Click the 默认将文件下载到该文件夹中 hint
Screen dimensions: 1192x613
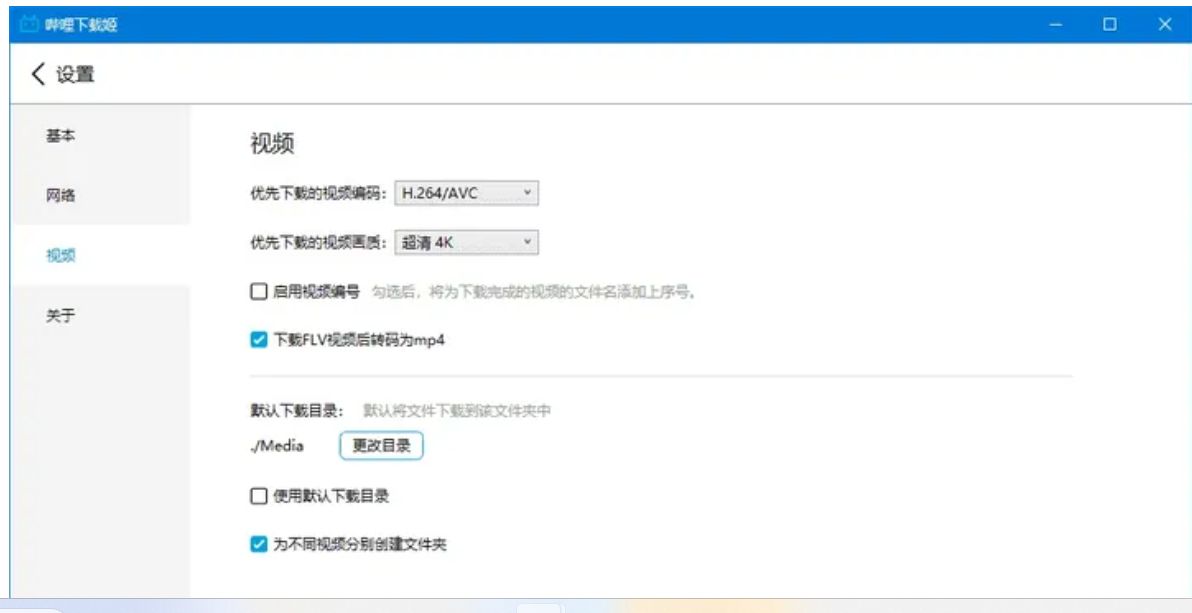[x=456, y=411]
